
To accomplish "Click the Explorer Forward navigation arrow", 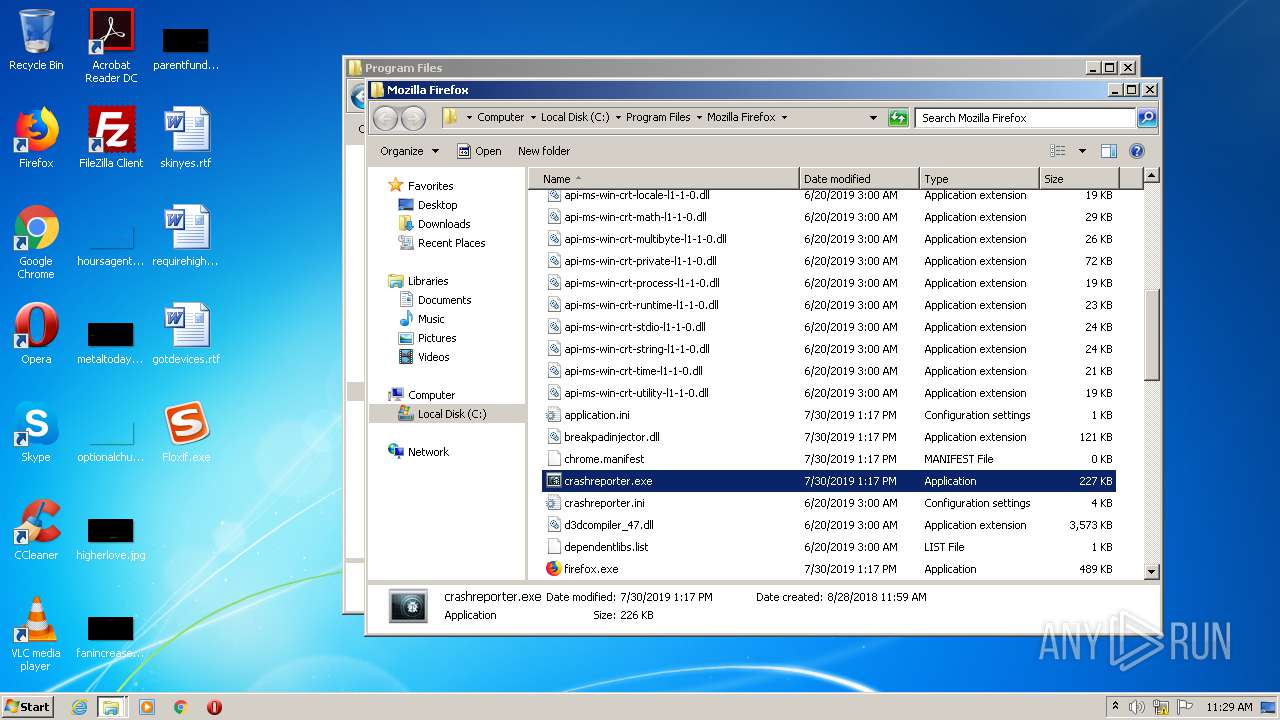I will point(413,118).
